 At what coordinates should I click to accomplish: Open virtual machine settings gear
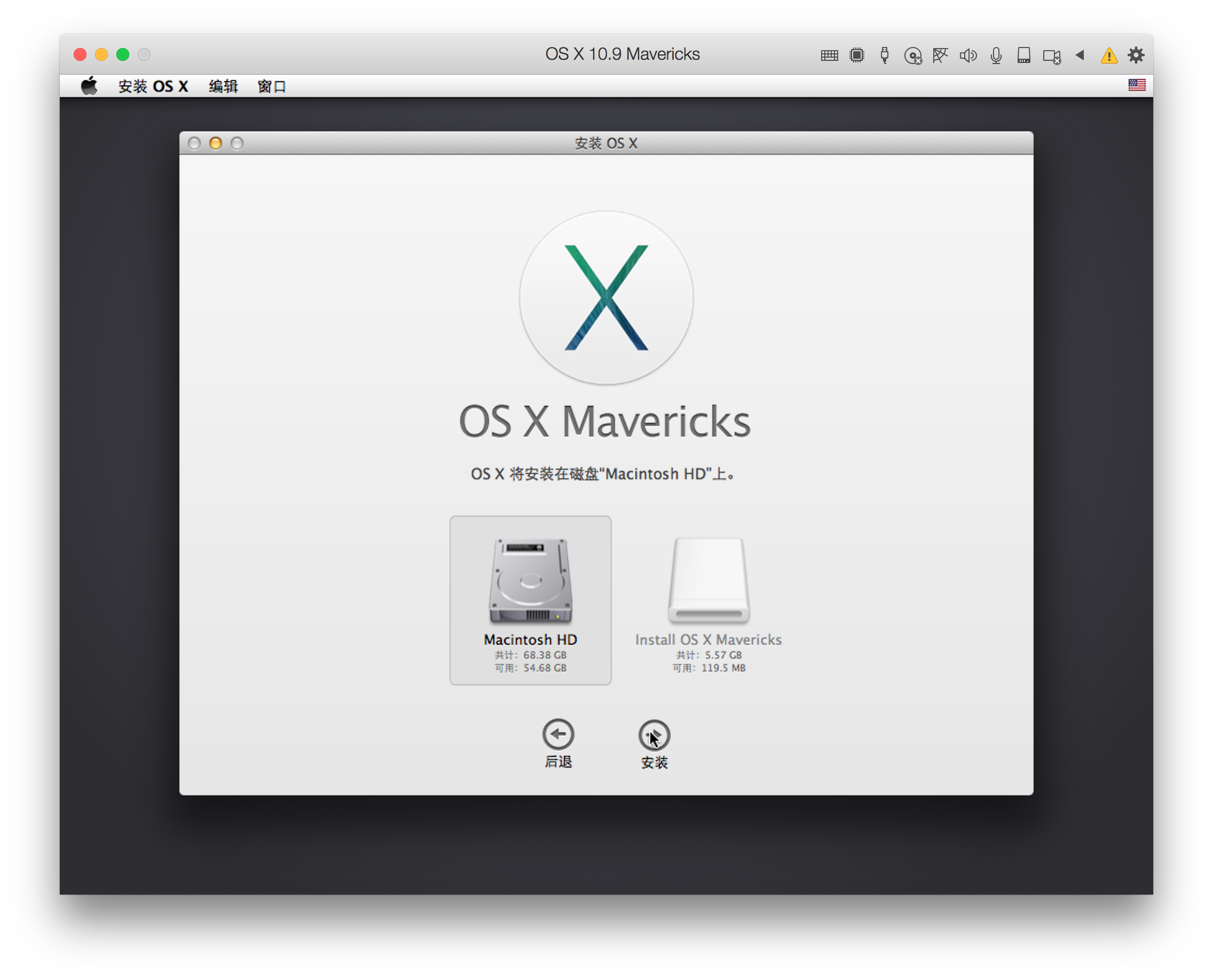[x=1136, y=55]
